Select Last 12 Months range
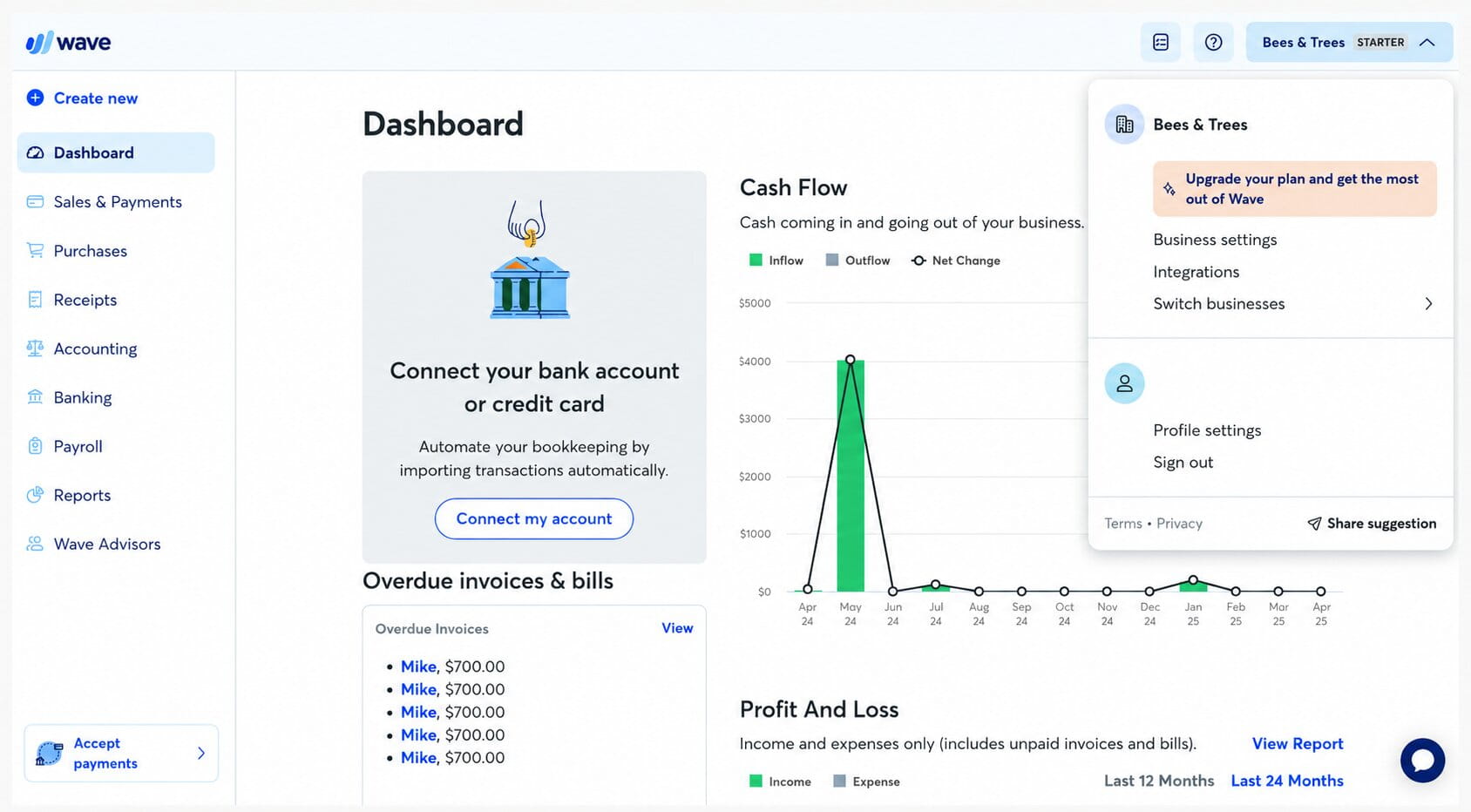This screenshot has width=1471, height=812. point(1159,781)
